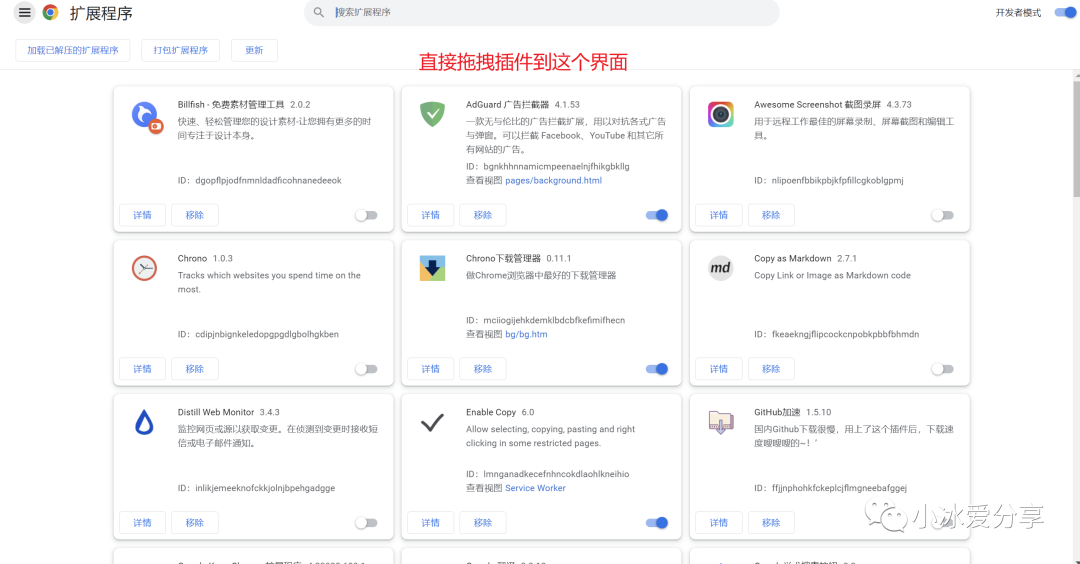Click the 'Enable Copy 6.0' title
The width and height of the screenshot is (1080, 564).
pos(500,412)
